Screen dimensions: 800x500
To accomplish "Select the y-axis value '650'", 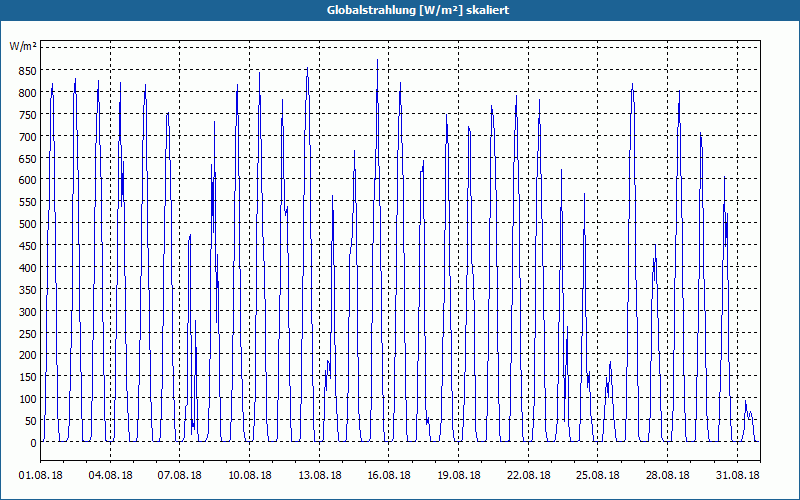I will (x=28, y=159).
